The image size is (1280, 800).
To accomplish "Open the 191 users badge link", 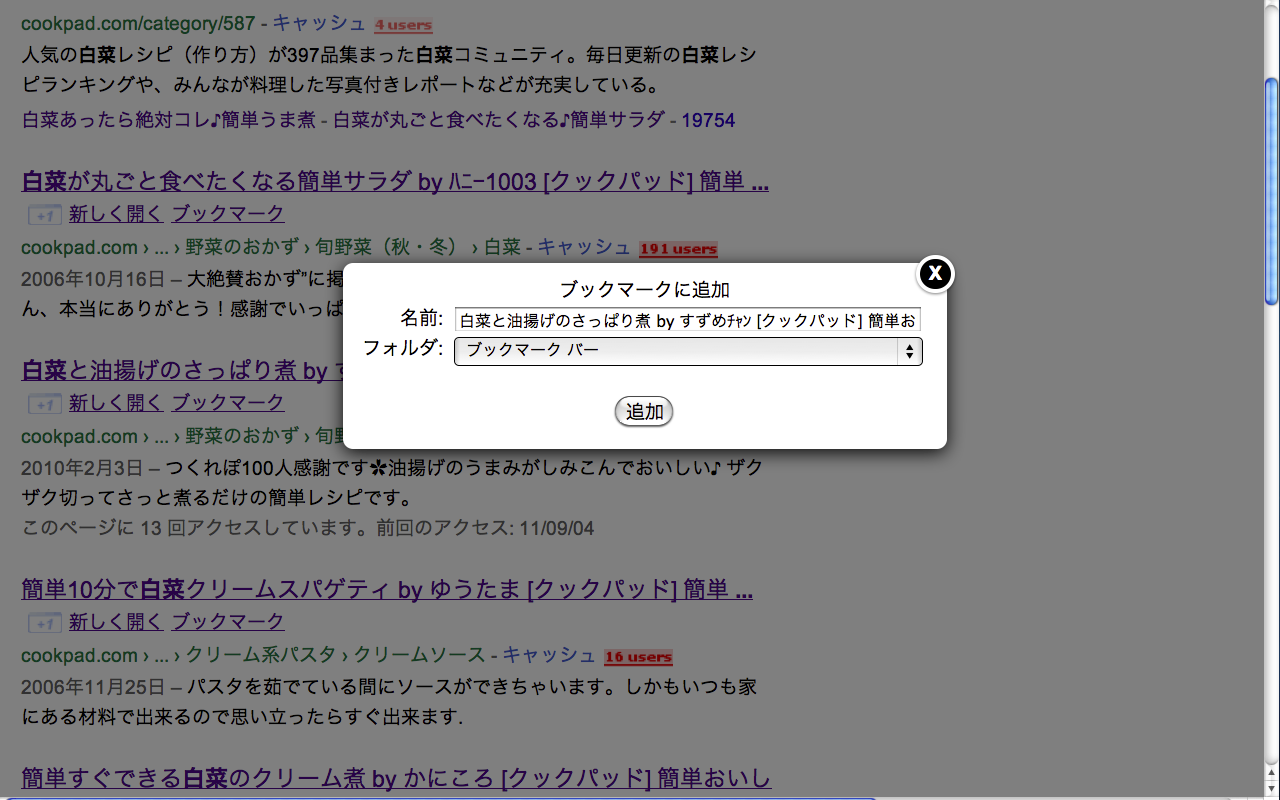I will (678, 249).
